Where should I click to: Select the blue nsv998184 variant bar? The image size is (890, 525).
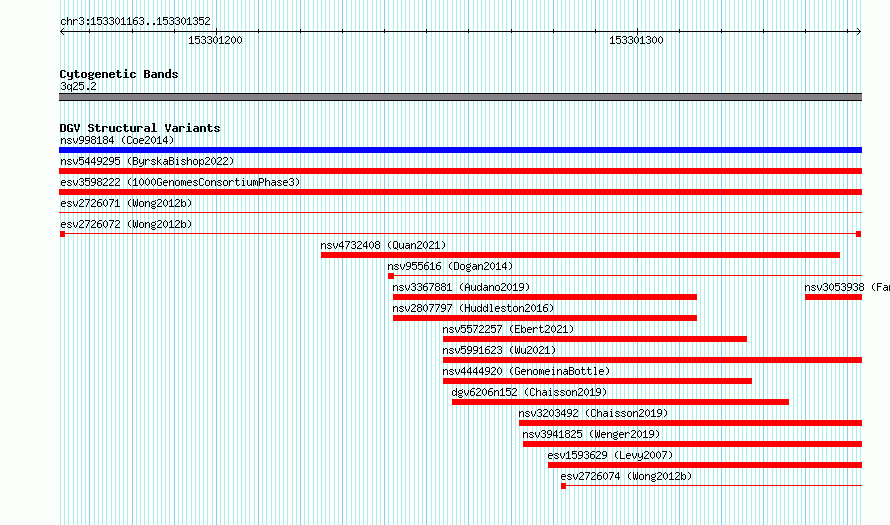coord(460,150)
